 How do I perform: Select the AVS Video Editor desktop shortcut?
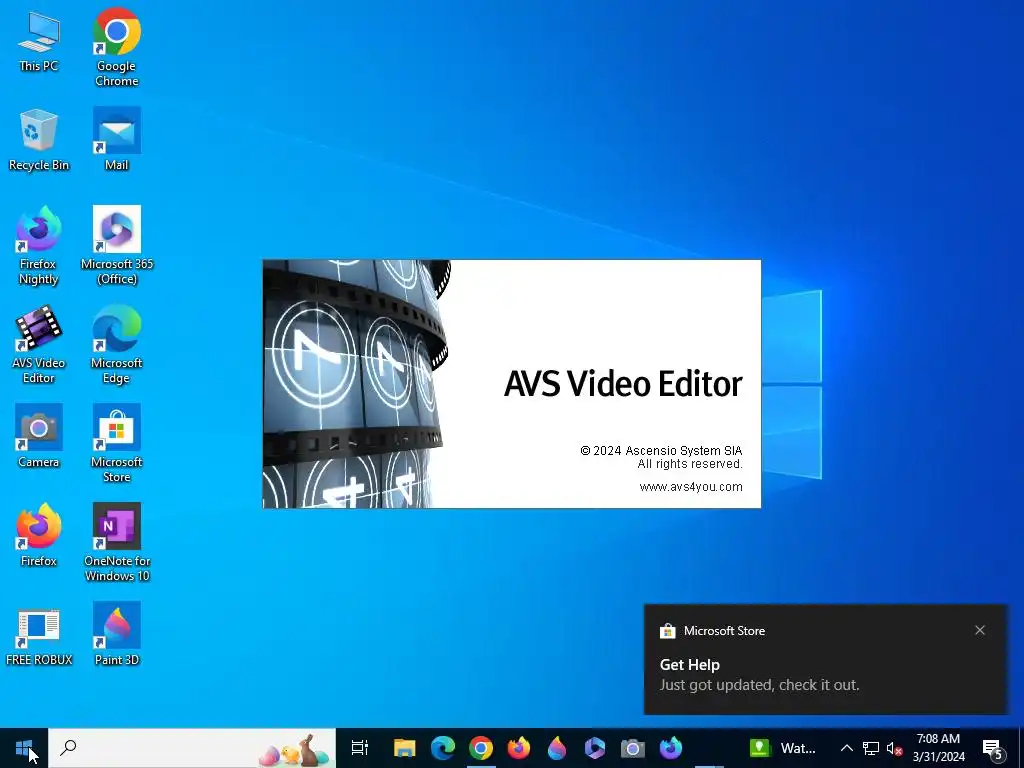tap(39, 345)
